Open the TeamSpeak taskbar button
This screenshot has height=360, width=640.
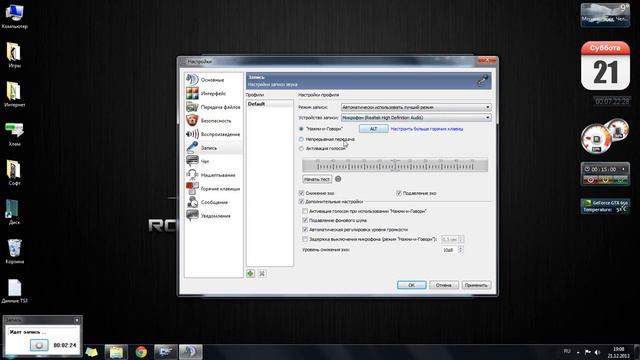click(x=191, y=352)
